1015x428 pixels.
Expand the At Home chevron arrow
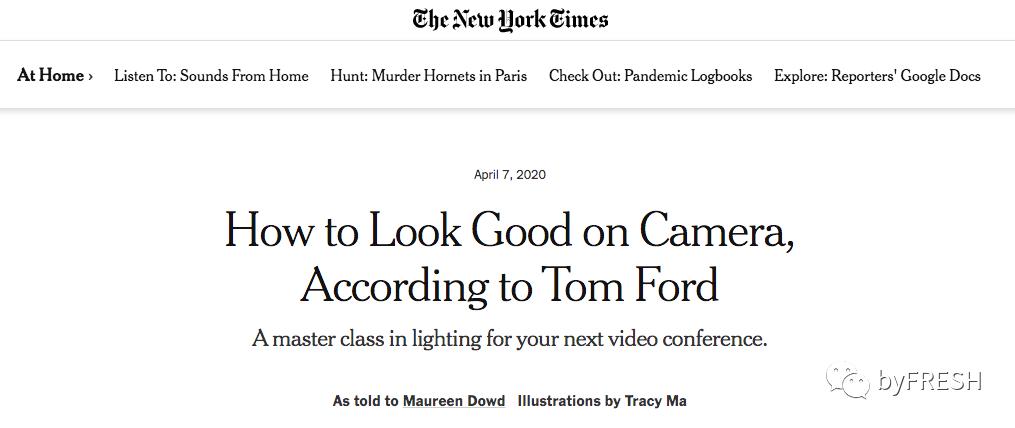[91, 76]
